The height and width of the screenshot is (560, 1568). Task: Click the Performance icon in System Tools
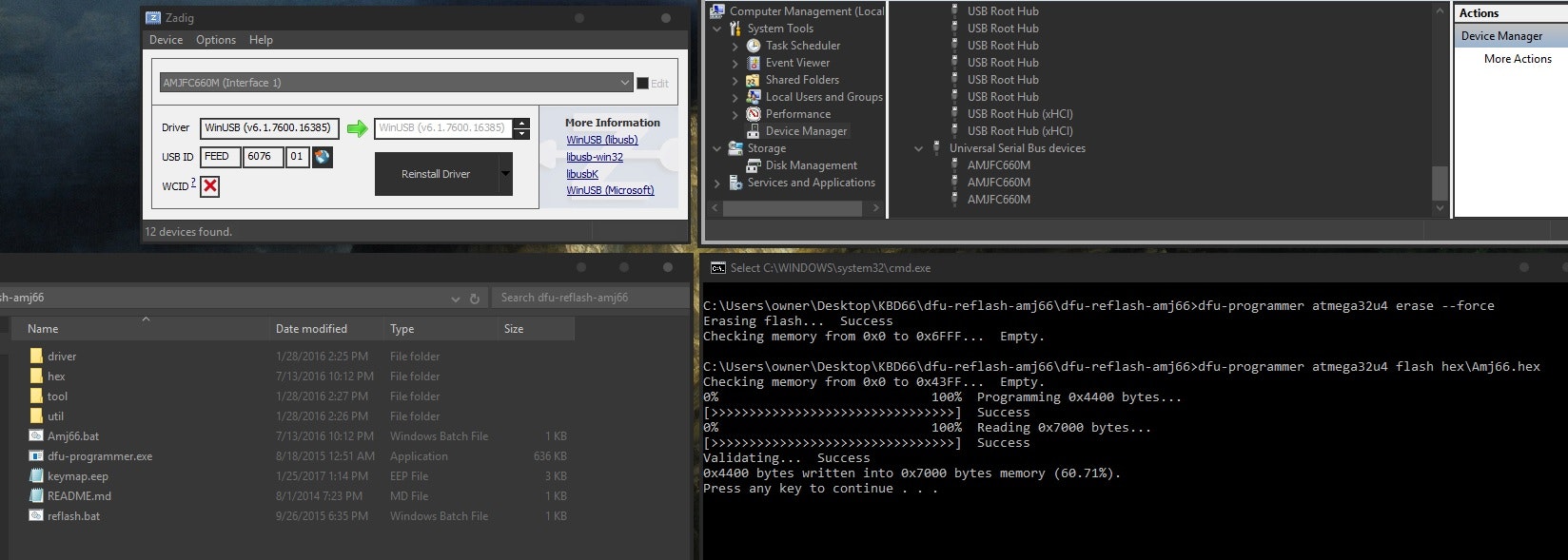754,114
